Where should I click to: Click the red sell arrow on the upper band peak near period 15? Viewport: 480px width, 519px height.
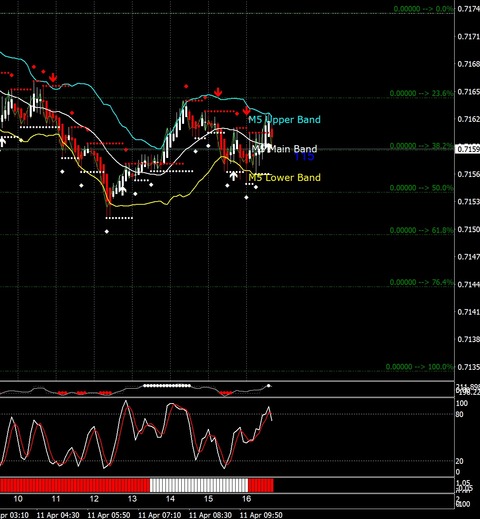[x=218, y=92]
